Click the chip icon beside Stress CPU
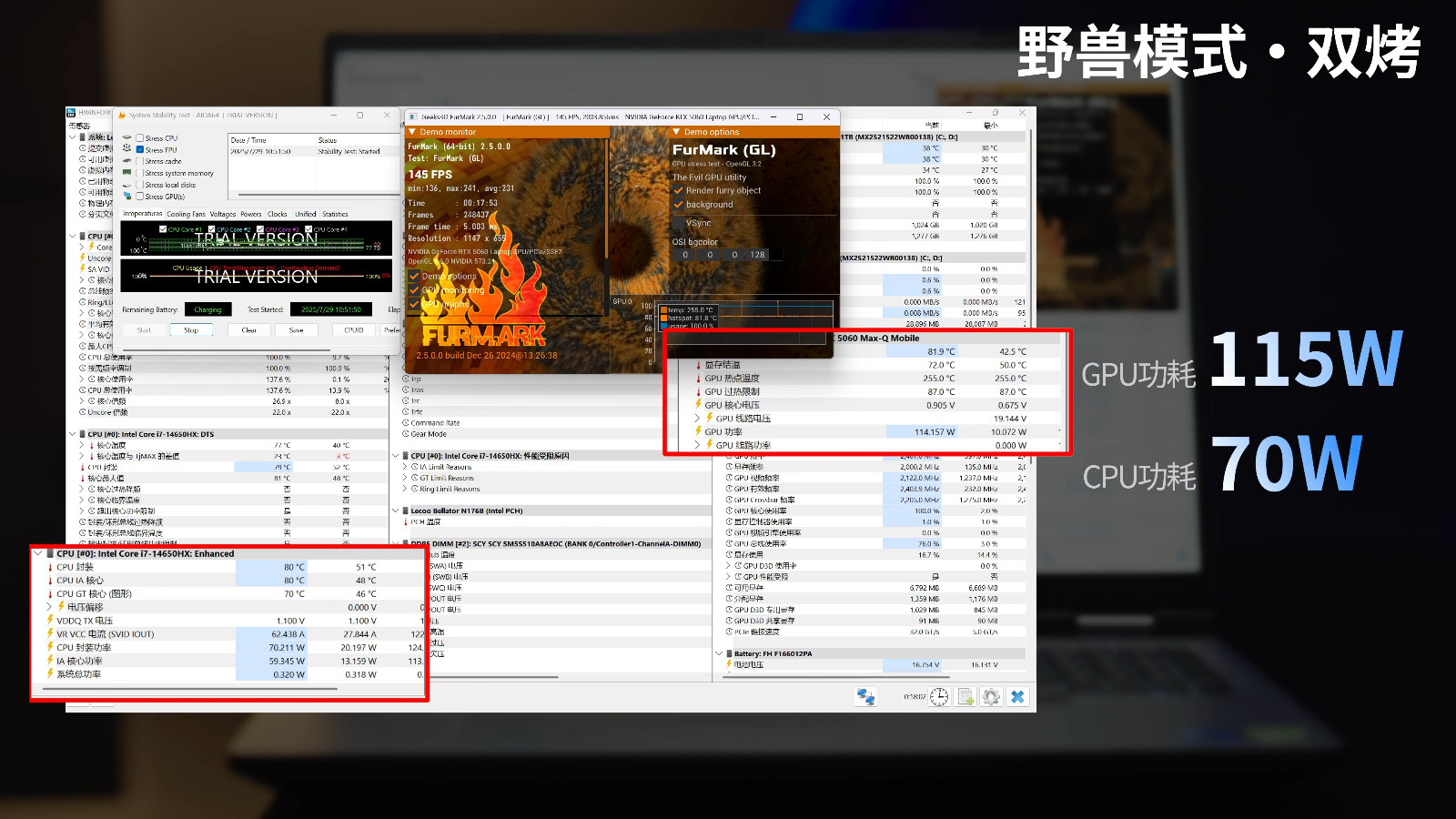This screenshot has width=1456, height=819. coord(127,138)
